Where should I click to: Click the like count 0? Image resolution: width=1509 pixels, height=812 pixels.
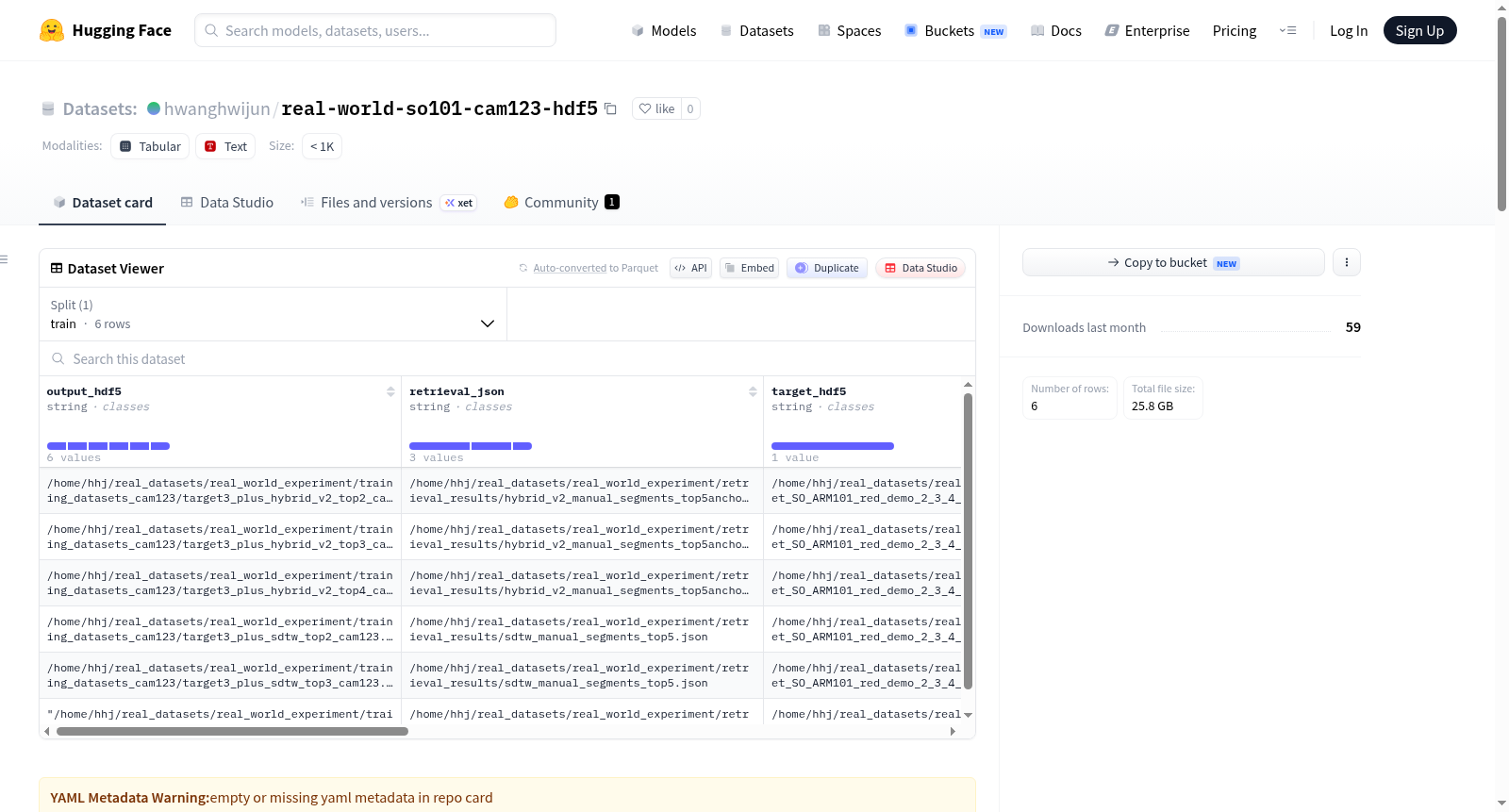pyautogui.click(x=690, y=108)
